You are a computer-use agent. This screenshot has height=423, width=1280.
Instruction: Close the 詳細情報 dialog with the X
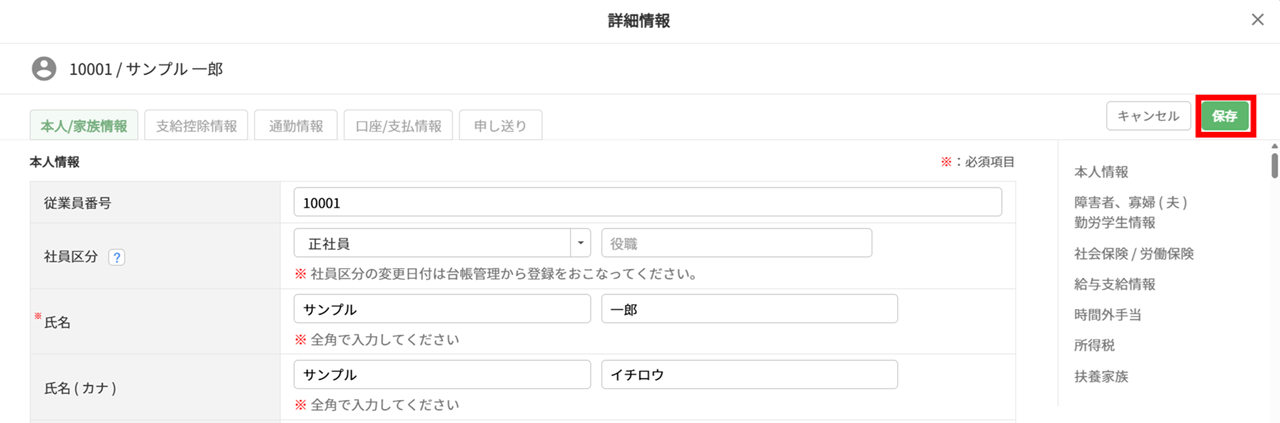coord(1258,20)
